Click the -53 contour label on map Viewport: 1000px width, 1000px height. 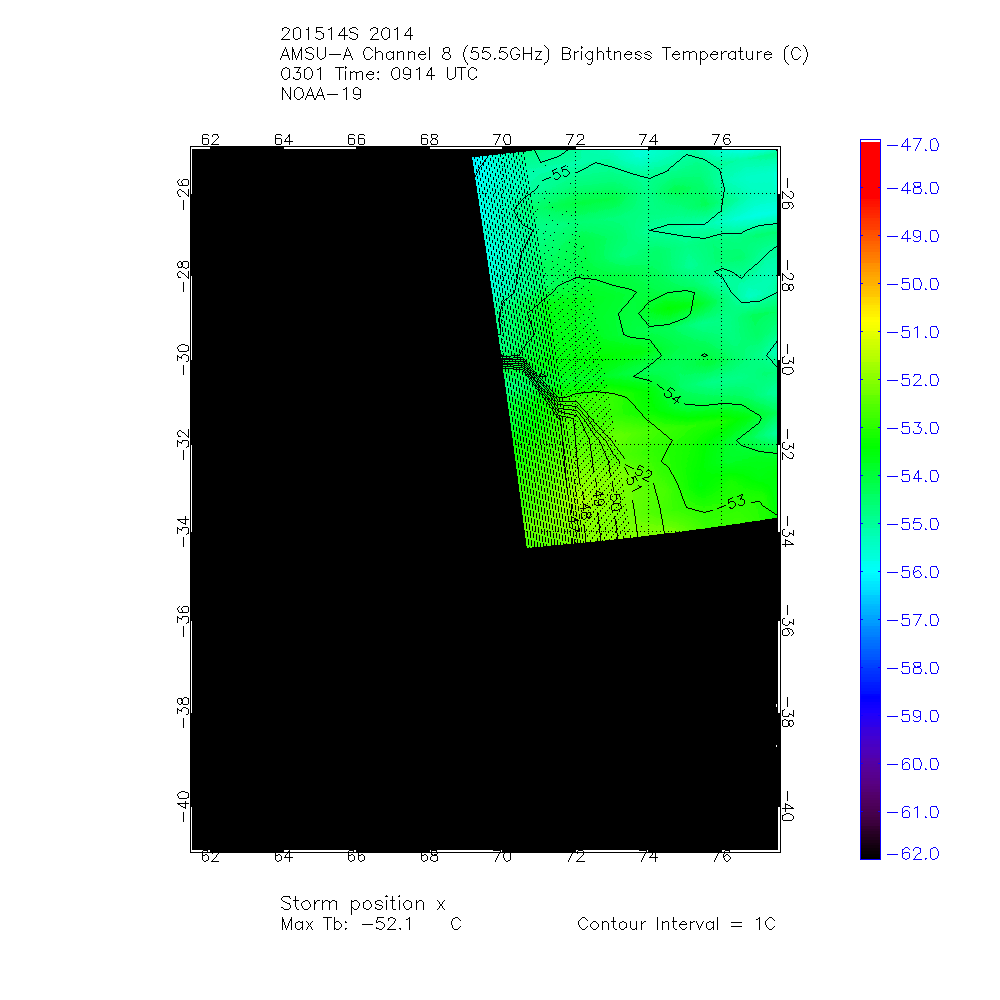[x=735, y=501]
